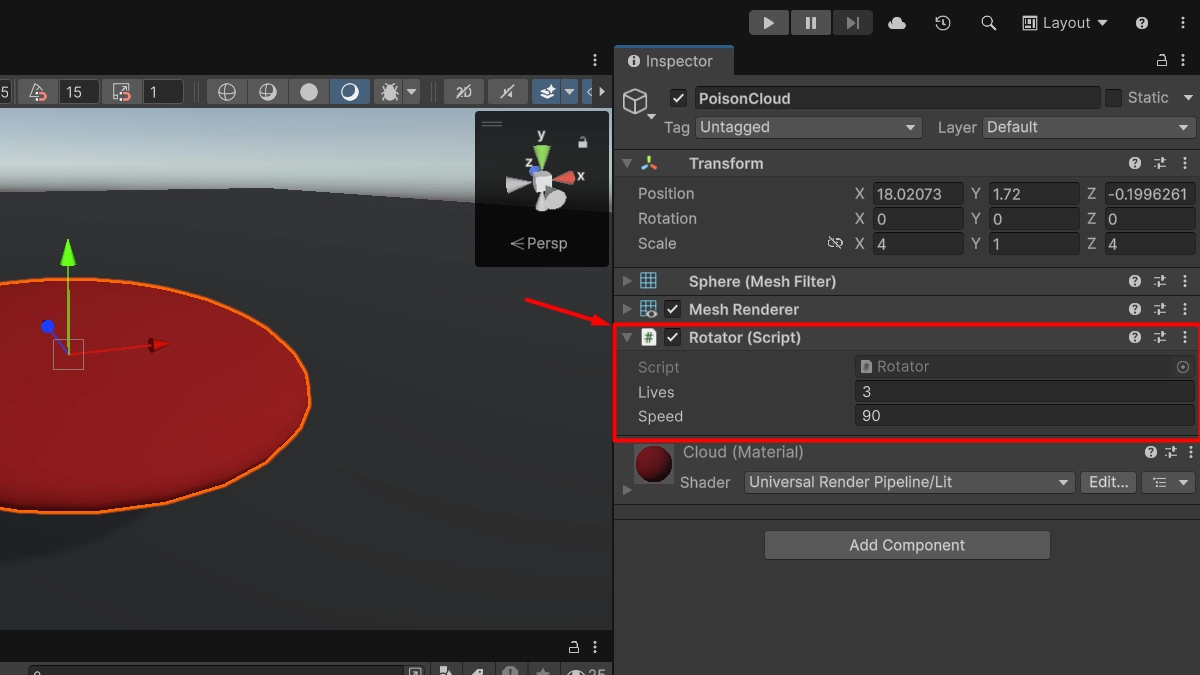Open Rotator (Script) presets icon
The height and width of the screenshot is (675, 1200).
pyautogui.click(x=1160, y=337)
